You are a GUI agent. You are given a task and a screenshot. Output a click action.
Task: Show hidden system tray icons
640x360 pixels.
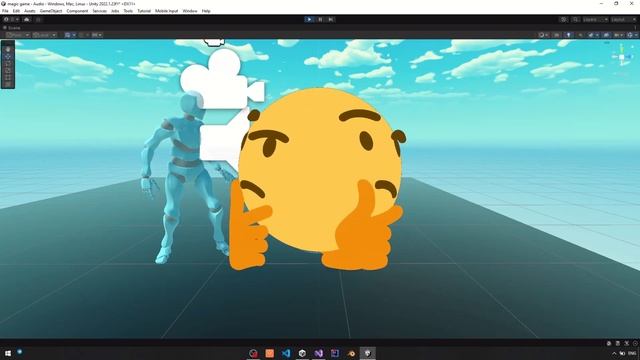613,353
